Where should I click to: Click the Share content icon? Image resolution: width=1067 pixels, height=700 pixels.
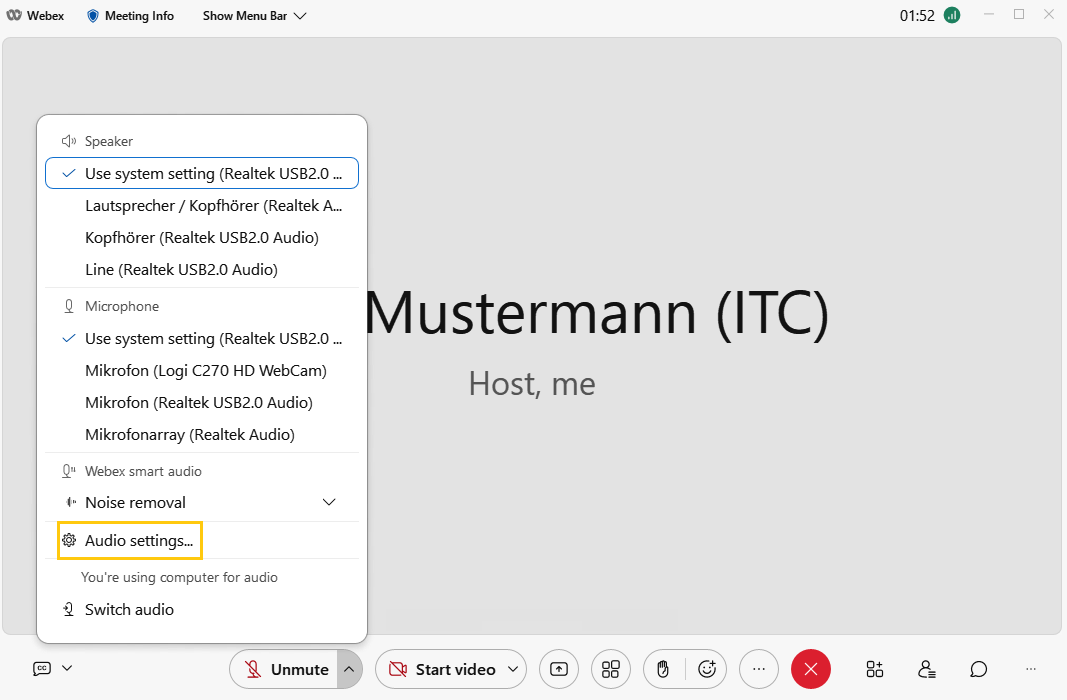point(559,669)
